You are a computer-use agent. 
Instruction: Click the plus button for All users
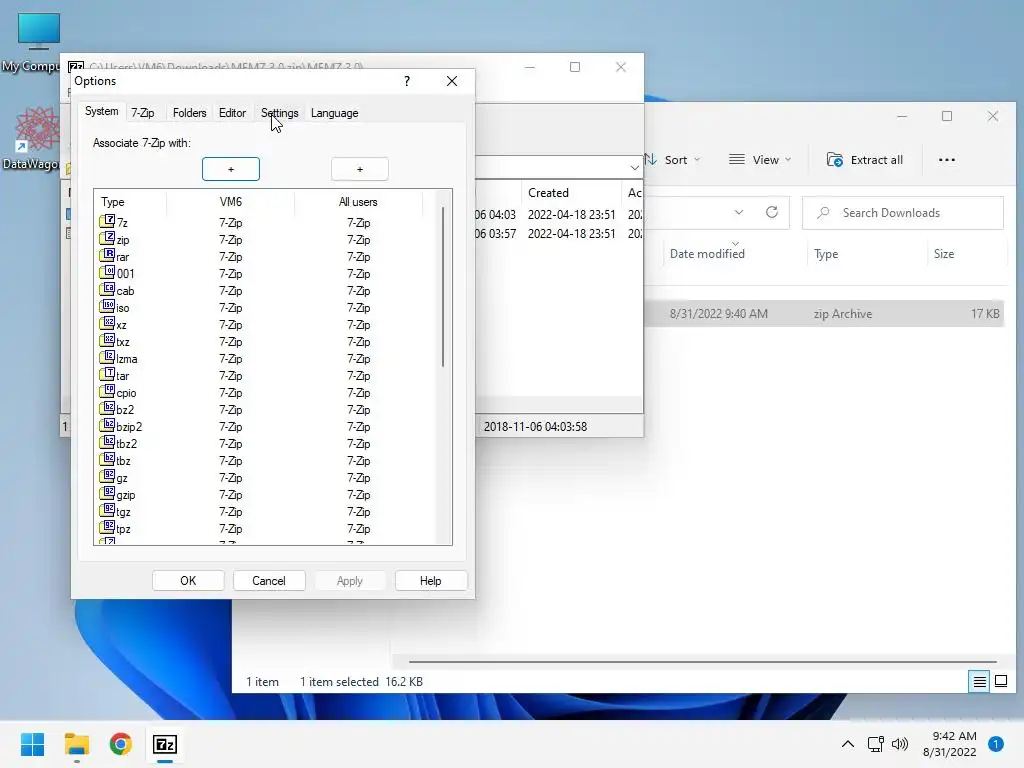tap(359, 169)
